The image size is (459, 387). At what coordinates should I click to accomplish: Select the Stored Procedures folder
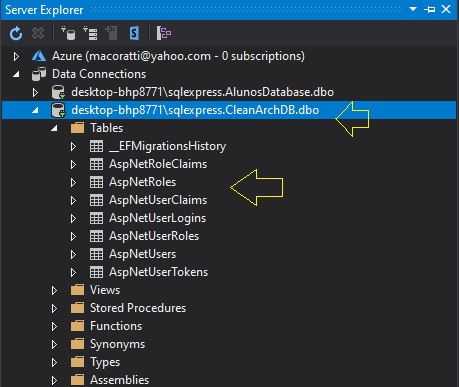(138, 308)
